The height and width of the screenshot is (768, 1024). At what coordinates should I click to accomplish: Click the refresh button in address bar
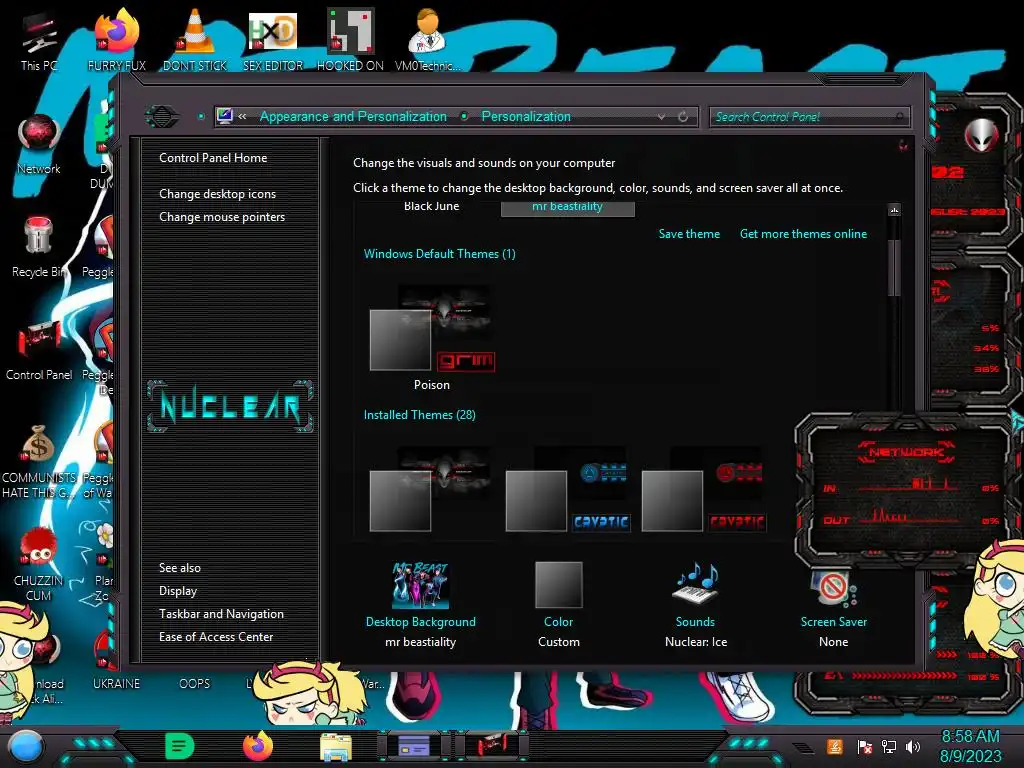[x=683, y=117]
